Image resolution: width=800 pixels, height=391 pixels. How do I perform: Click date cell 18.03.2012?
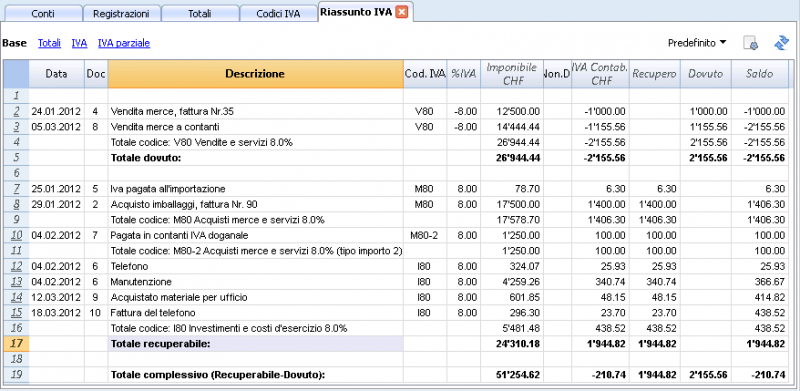[56, 312]
